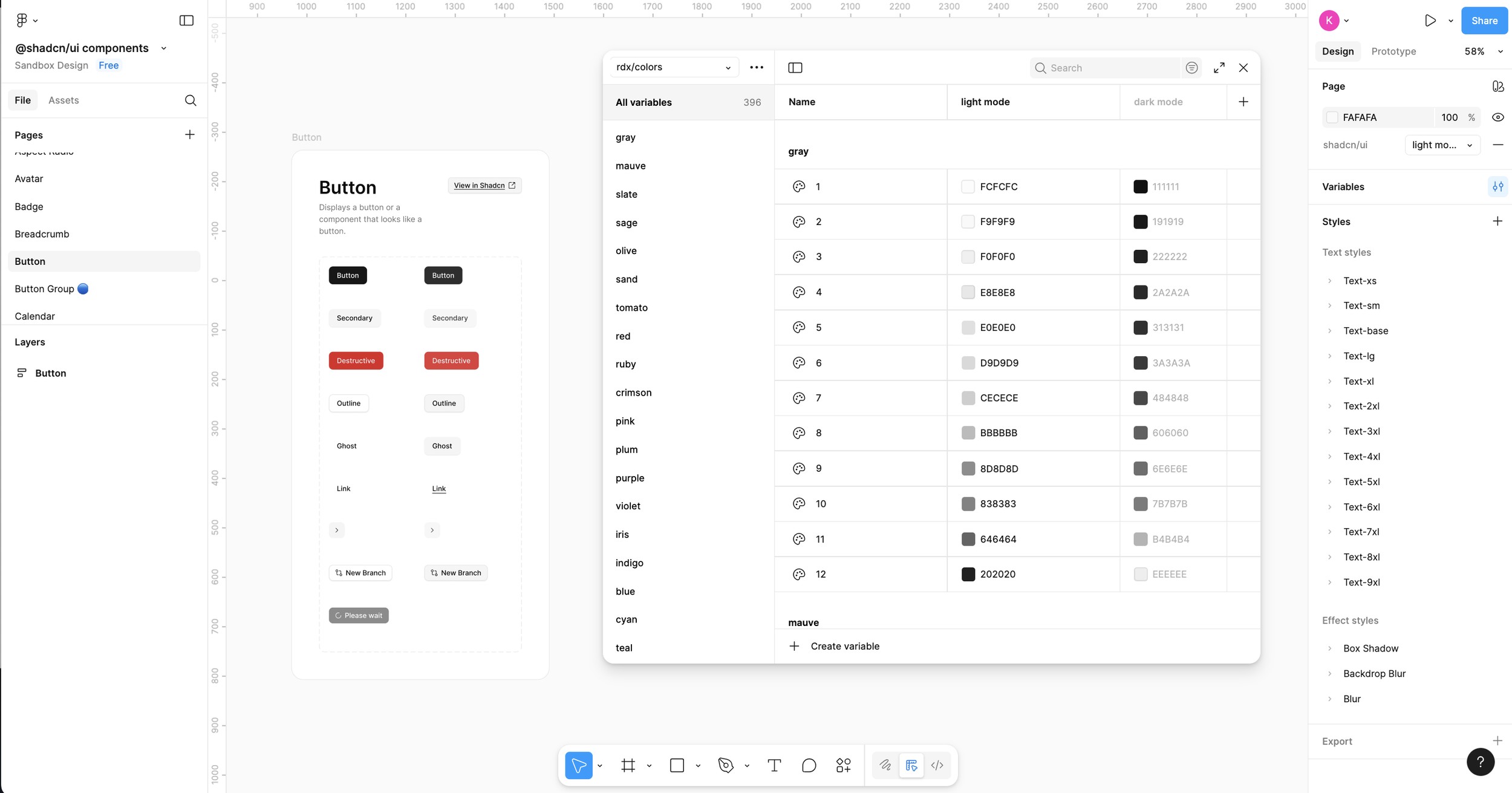This screenshot has height=793, width=1512.
Task: Expand variables panel to full size
Action: tap(1219, 68)
